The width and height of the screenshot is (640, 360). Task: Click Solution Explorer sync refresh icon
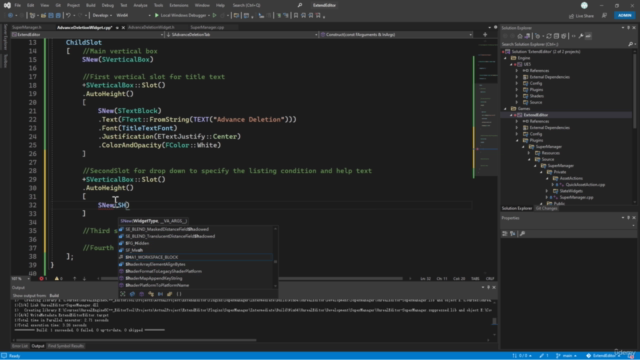549,36
